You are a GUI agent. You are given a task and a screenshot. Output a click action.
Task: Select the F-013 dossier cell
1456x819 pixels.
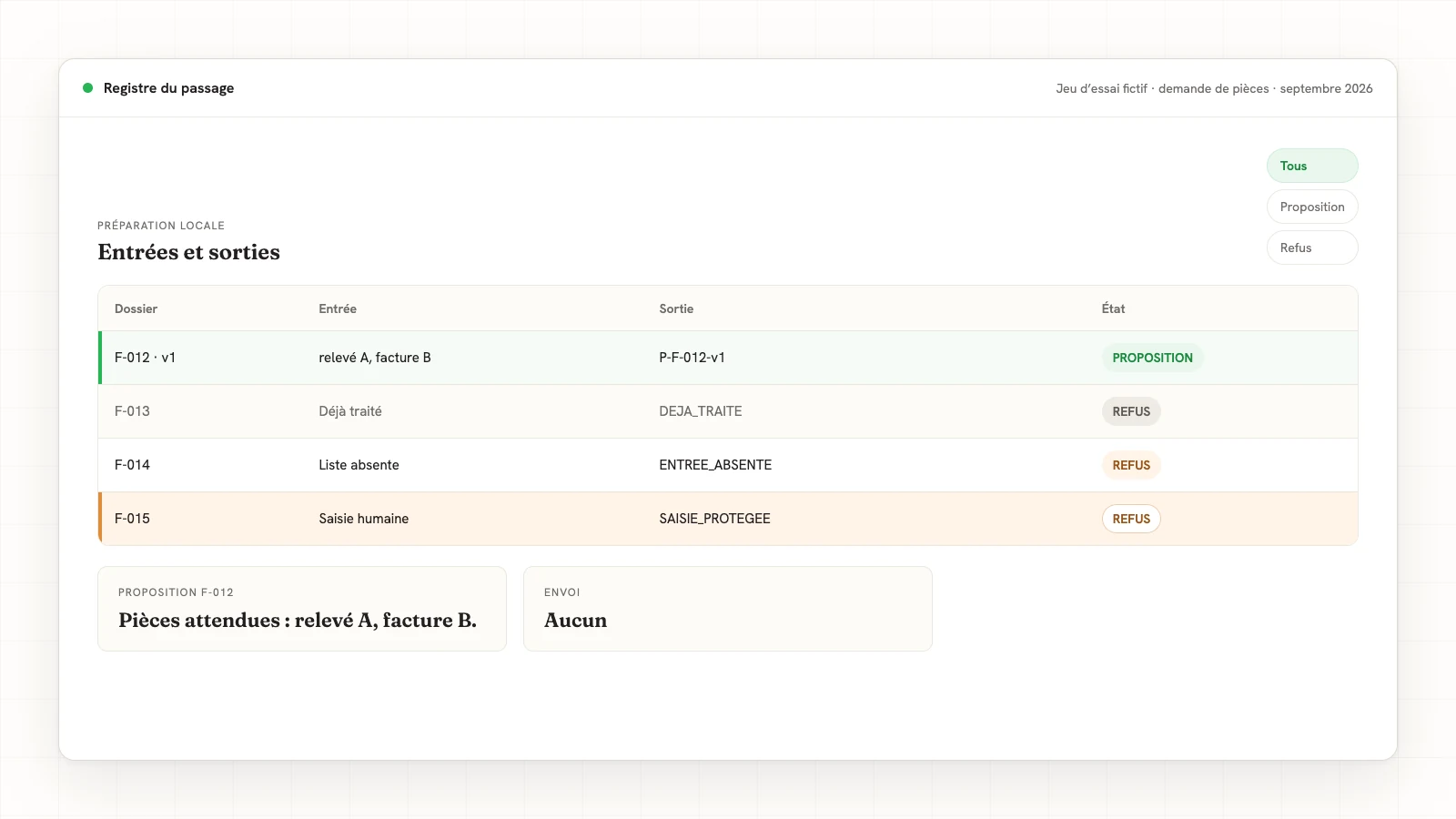[x=132, y=411]
